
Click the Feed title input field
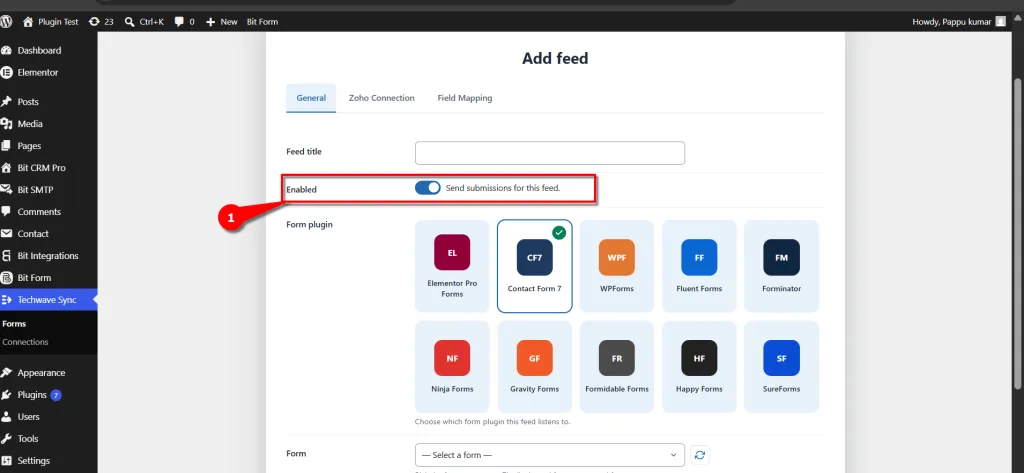pyautogui.click(x=550, y=153)
